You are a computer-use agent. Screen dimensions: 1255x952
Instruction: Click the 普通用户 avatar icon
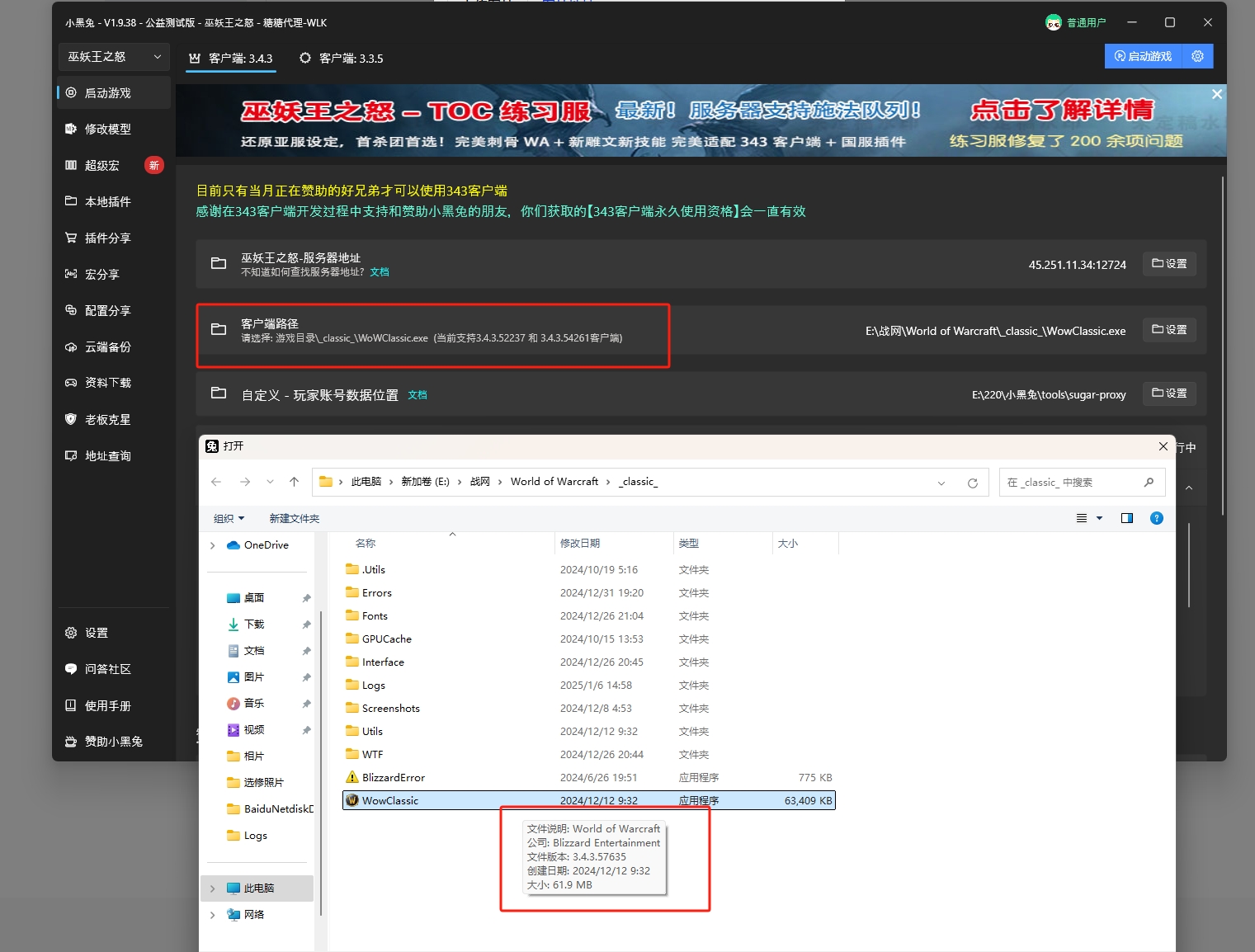point(1054,22)
